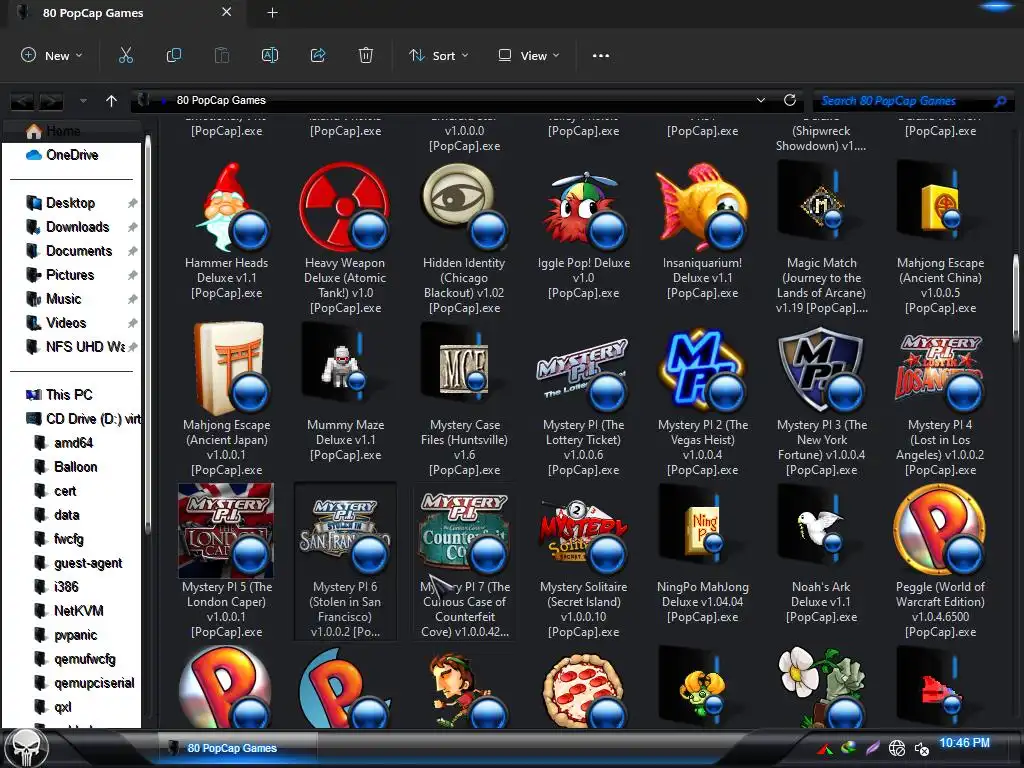Image resolution: width=1024 pixels, height=768 pixels.
Task: Open Pictures quick access folder
Action: 72,275
